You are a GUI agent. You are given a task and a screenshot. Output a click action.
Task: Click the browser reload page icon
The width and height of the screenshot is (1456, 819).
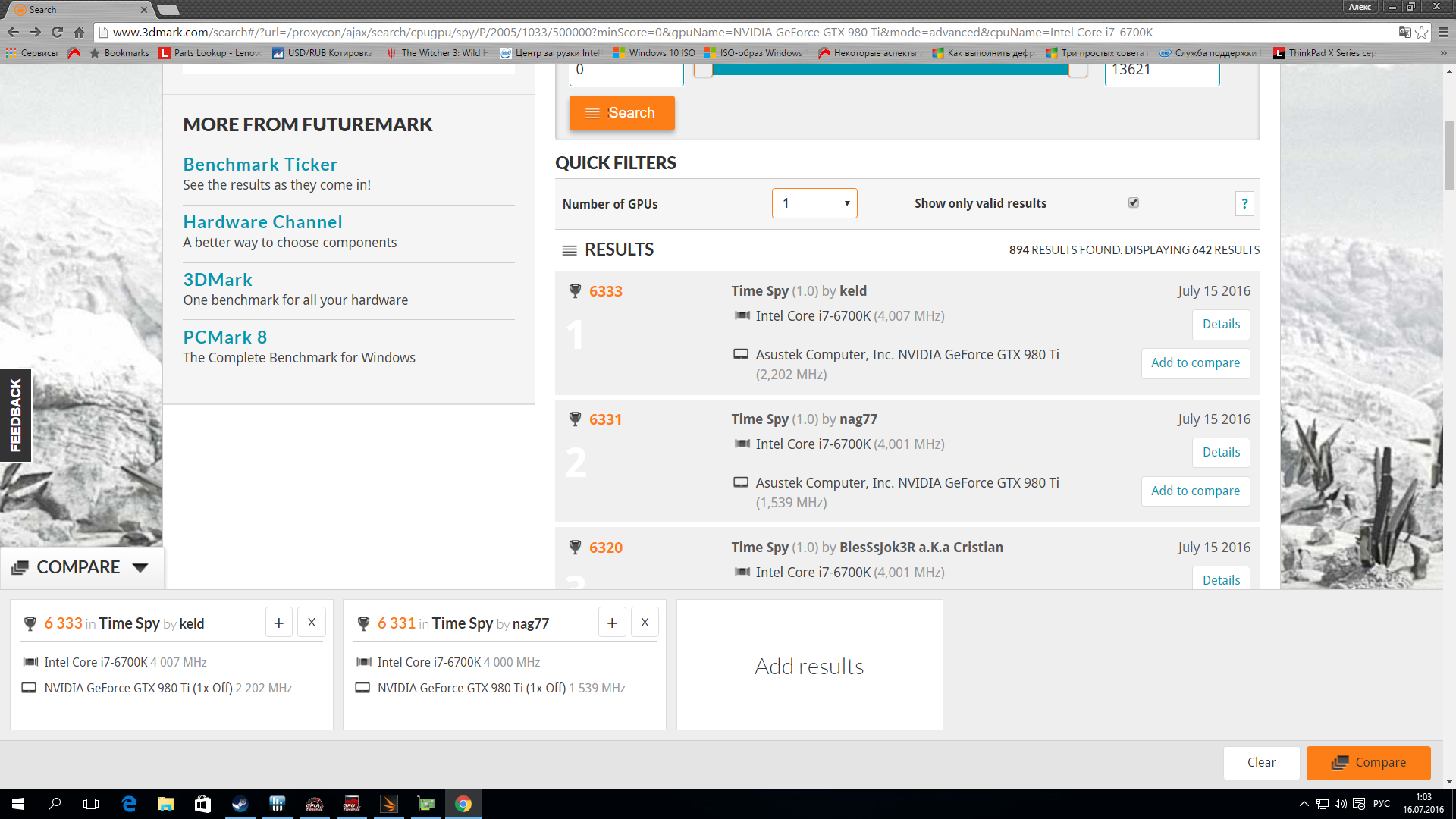pos(57,32)
